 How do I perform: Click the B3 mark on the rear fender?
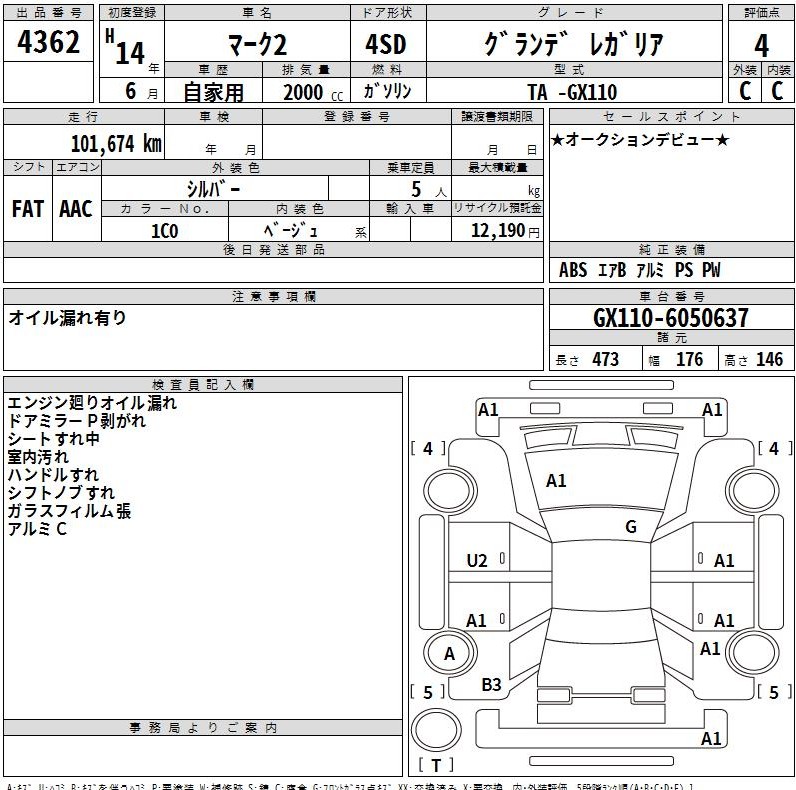click(491, 684)
